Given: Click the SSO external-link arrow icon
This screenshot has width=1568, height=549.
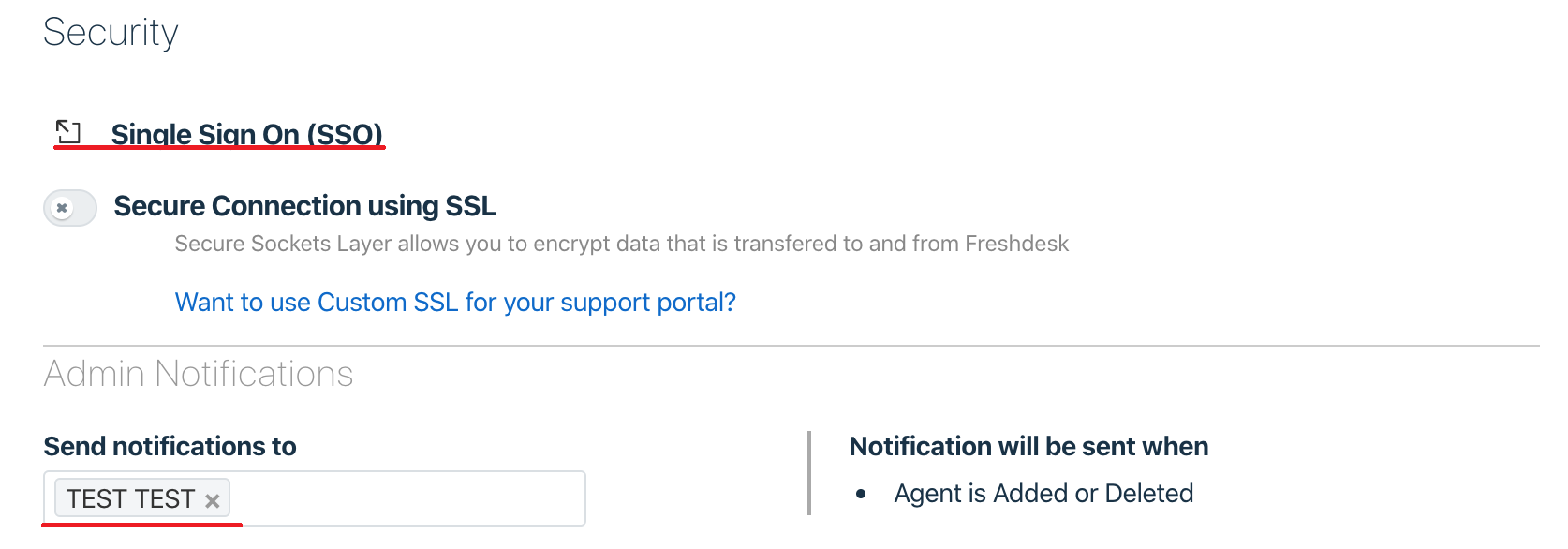Looking at the screenshot, I should click(x=68, y=131).
